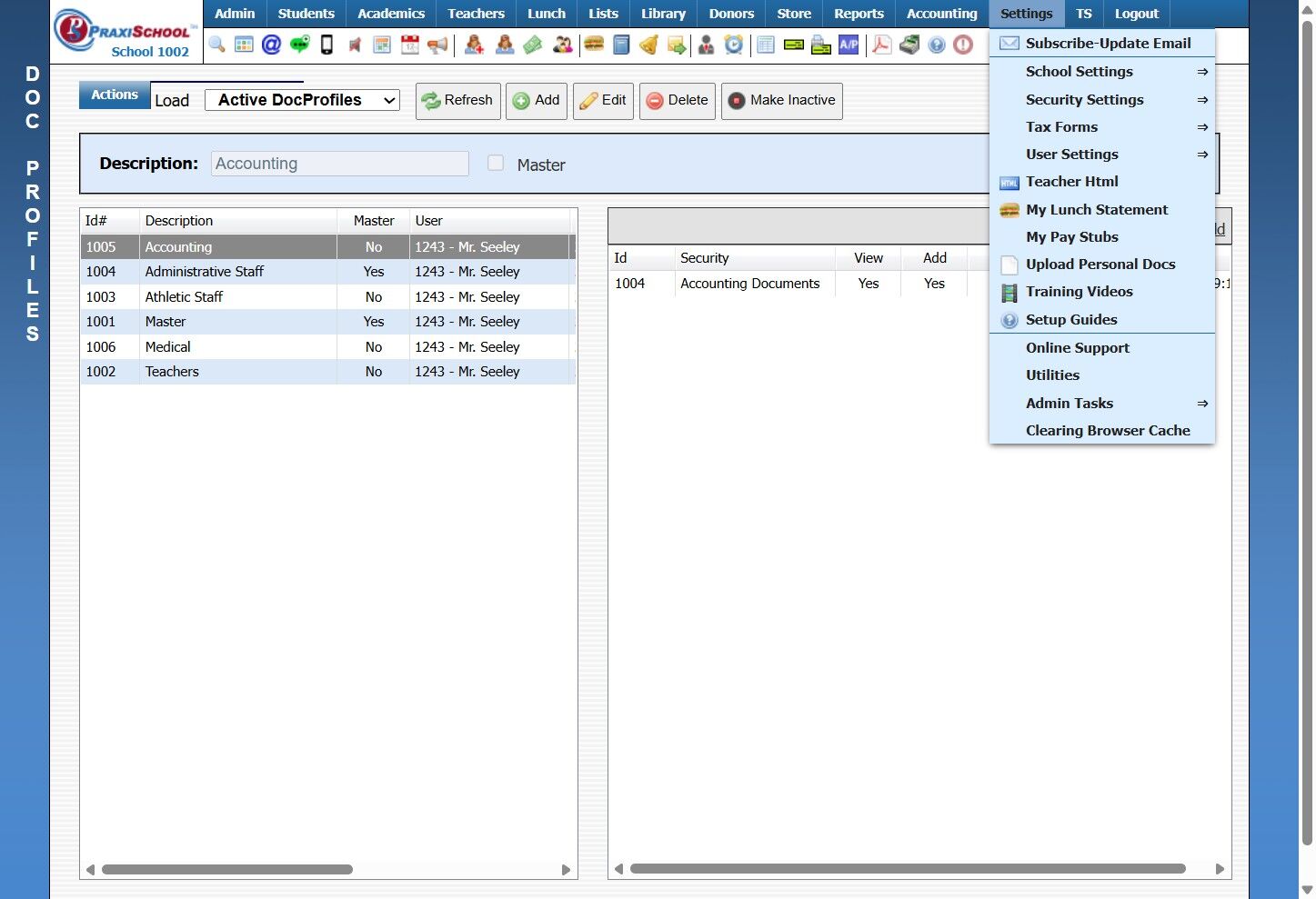Click the alarm clock toolbar icon
Screen dimensions: 1316x899
(734, 45)
